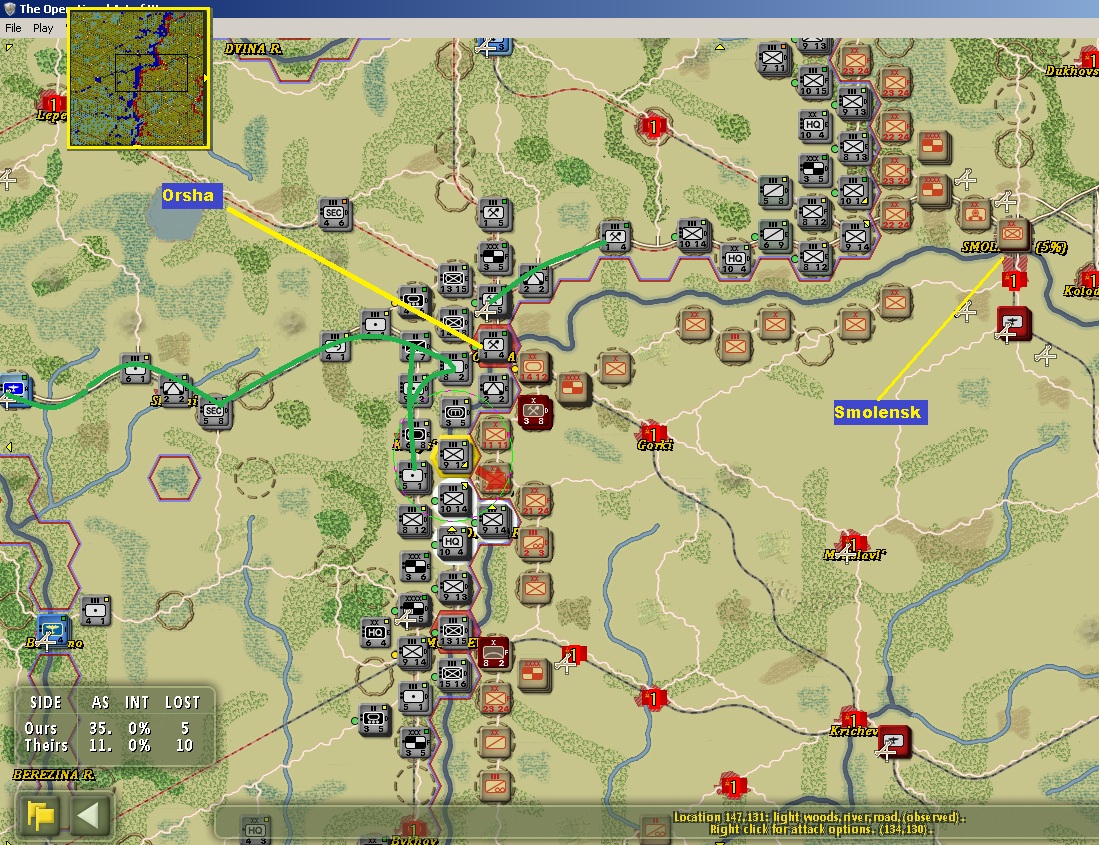Select the recon unit showing 6 9

(774, 235)
